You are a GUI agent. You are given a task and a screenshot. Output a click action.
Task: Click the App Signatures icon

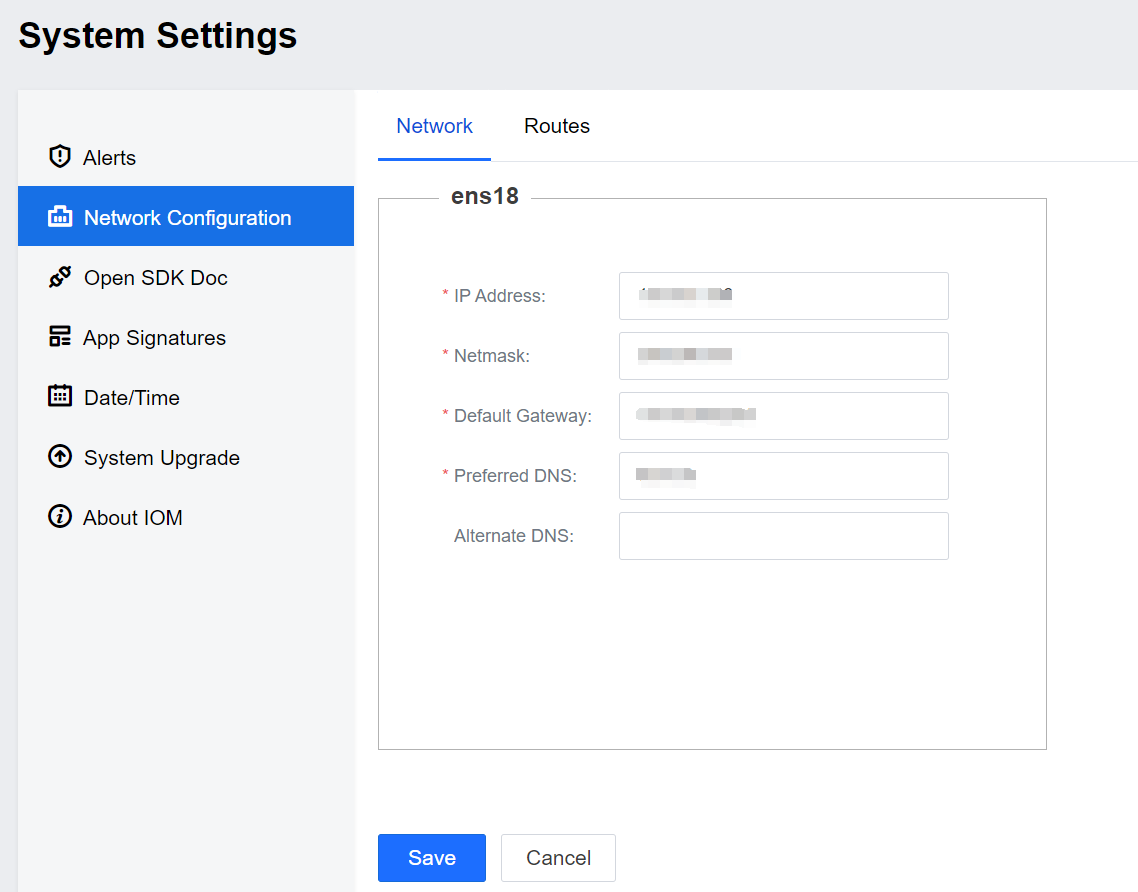click(60, 337)
